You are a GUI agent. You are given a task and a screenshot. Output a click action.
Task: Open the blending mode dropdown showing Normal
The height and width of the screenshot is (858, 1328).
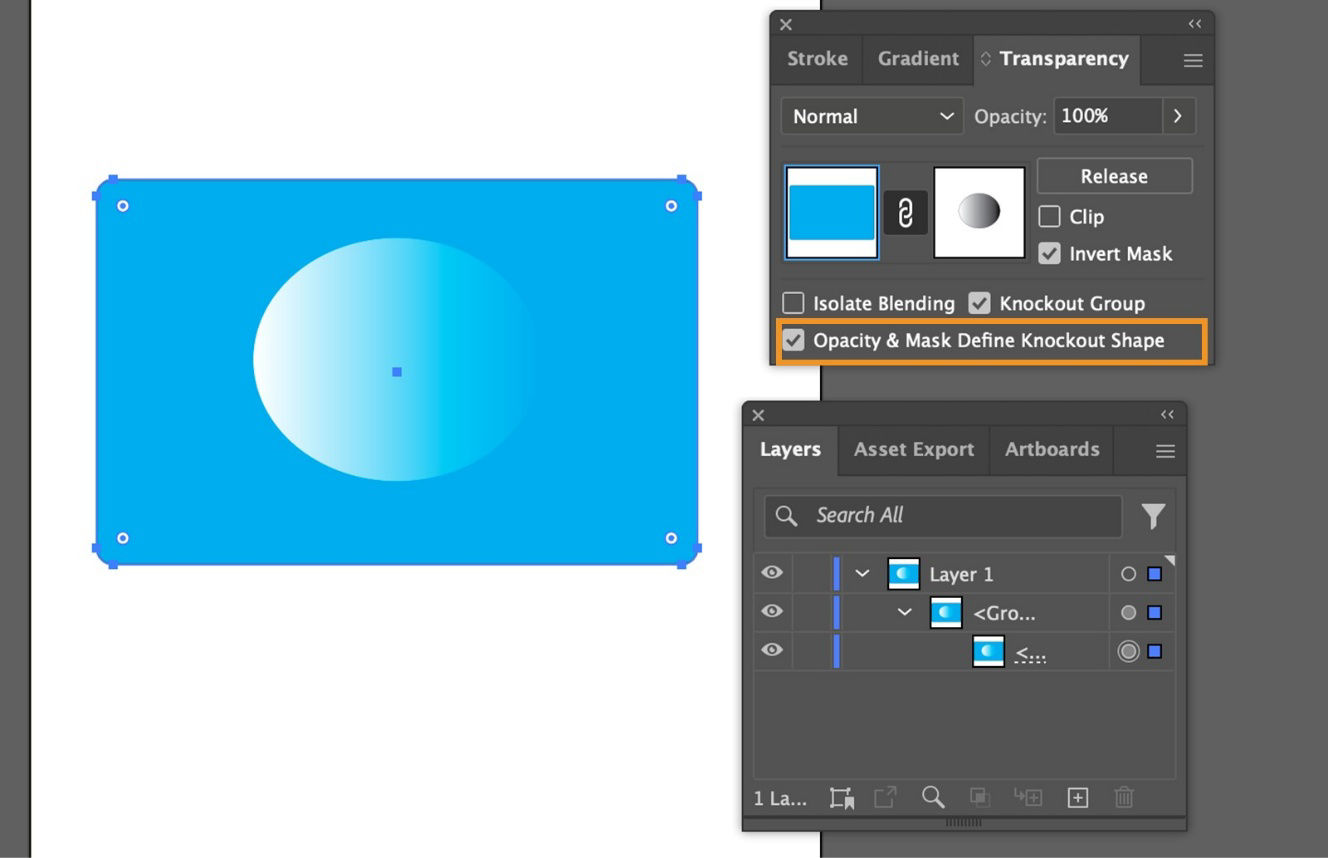[x=869, y=116]
